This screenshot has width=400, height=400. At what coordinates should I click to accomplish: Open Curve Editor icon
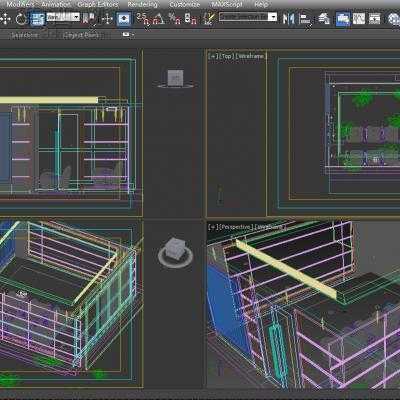tap(359, 19)
